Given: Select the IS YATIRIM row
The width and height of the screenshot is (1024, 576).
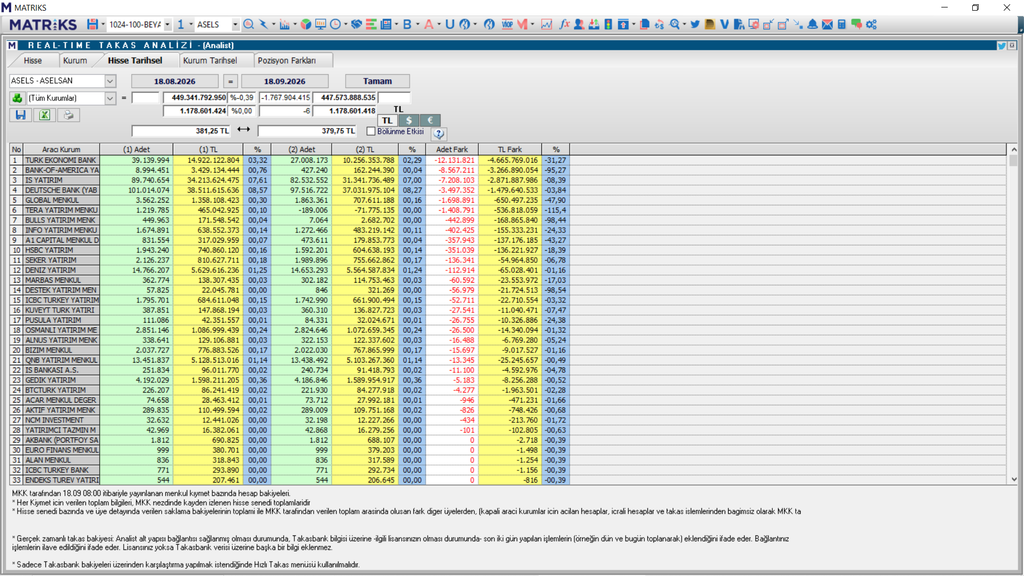Looking at the screenshot, I should coord(289,180).
